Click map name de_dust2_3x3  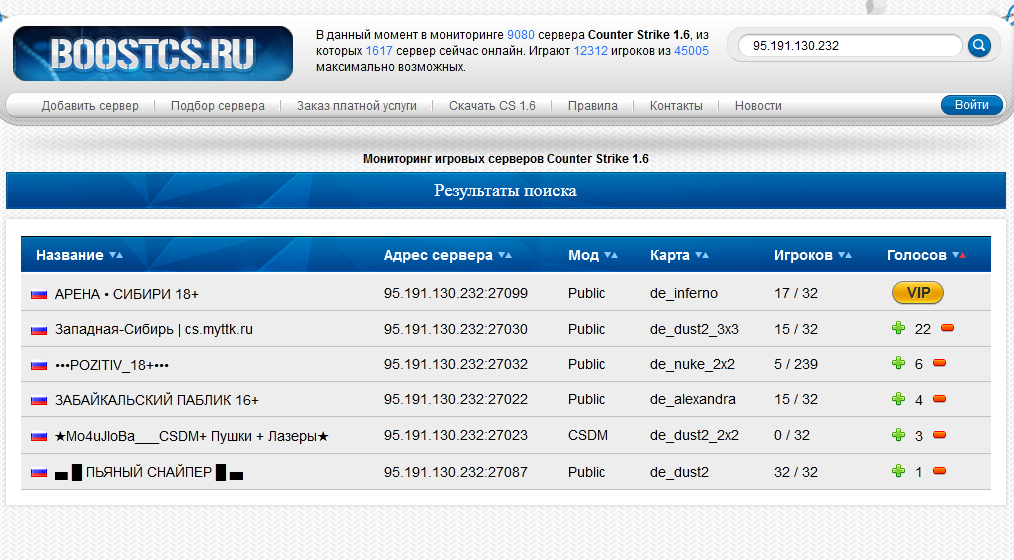(694, 329)
